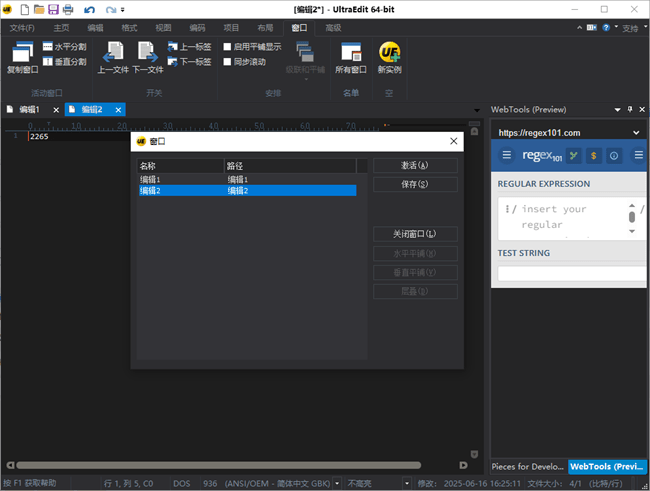650x491 pixels.
Task: Open the 编码 ribbon tab
Action: [x=197, y=28]
